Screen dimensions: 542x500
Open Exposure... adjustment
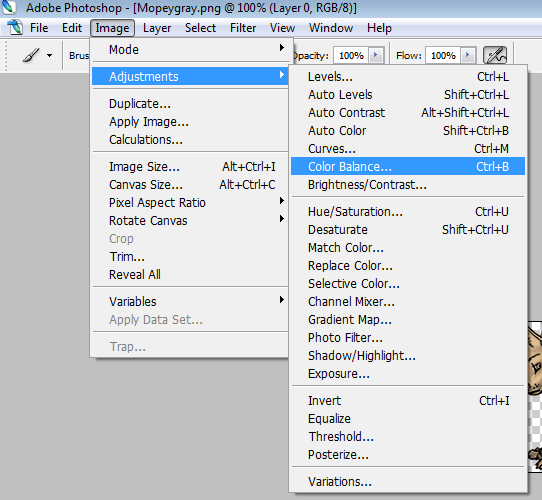(x=408, y=373)
